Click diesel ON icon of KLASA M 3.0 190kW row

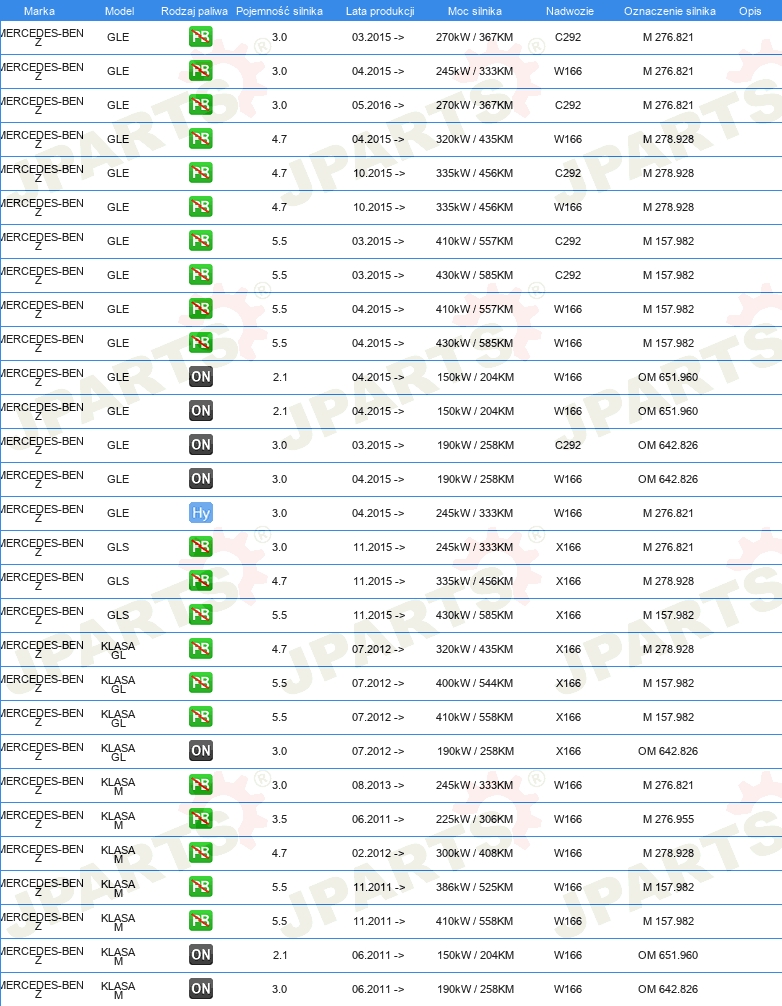pyautogui.click(x=201, y=989)
